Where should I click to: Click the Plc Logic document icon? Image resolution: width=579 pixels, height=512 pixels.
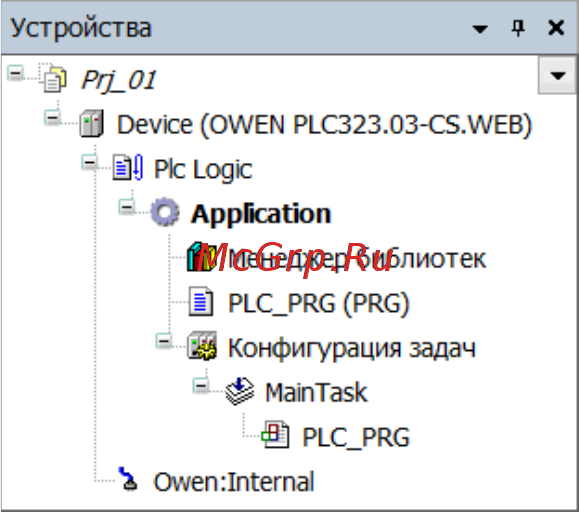[x=128, y=168]
